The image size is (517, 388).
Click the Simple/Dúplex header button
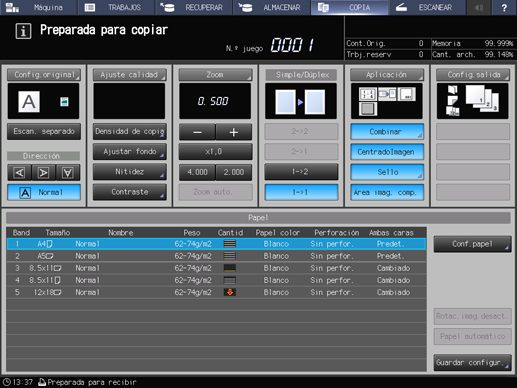point(301,75)
